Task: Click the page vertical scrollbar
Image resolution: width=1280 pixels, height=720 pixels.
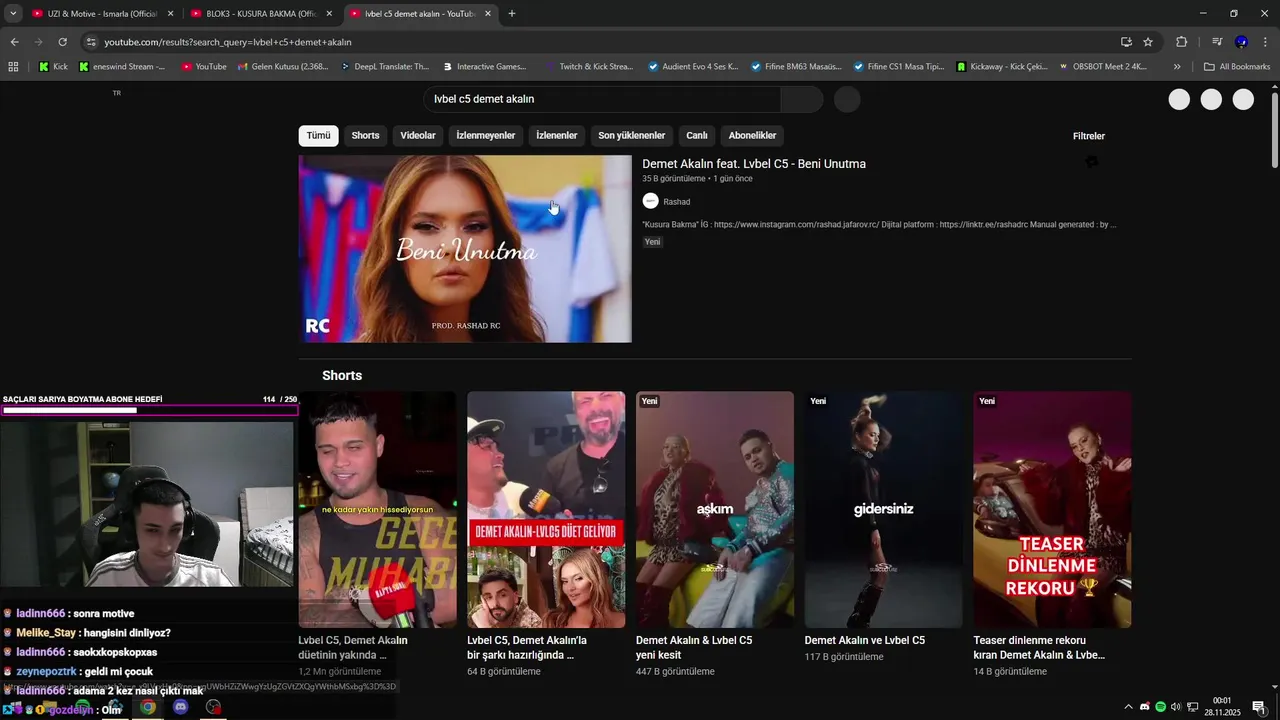Action: click(x=1274, y=130)
